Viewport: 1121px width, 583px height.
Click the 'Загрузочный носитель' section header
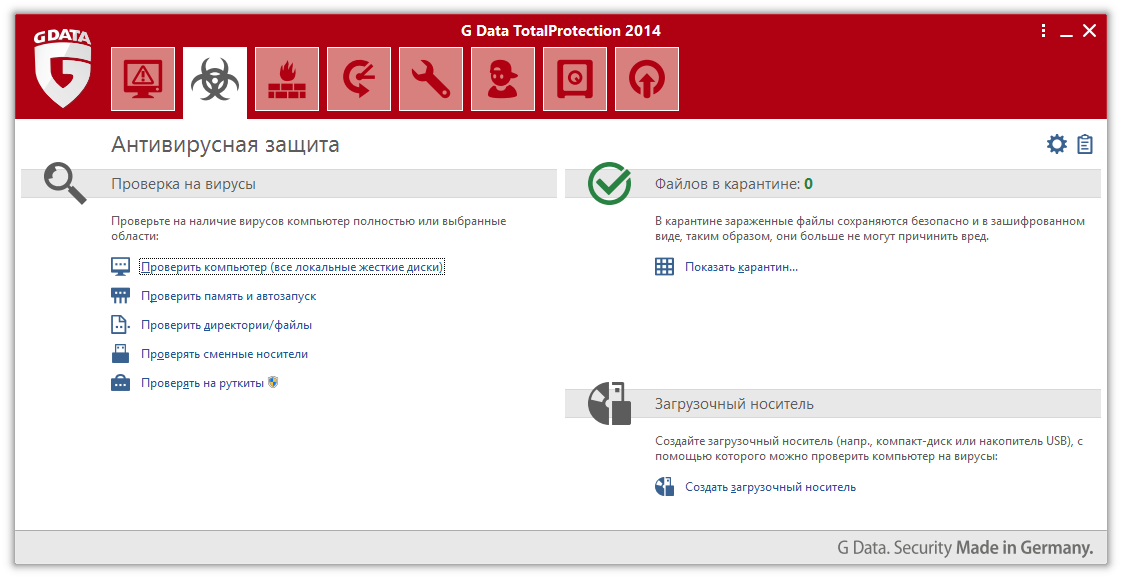(734, 404)
